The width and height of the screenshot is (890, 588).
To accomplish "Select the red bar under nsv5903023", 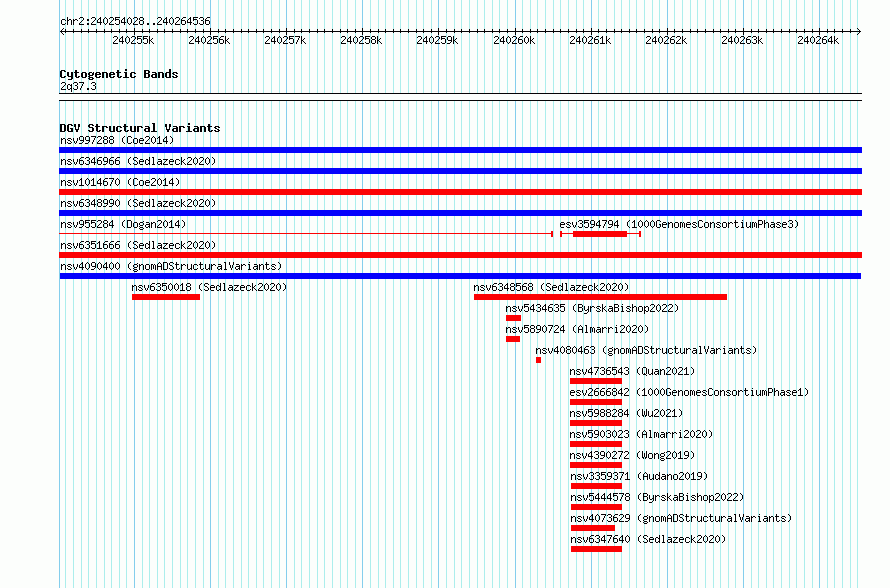I will click(x=596, y=444).
